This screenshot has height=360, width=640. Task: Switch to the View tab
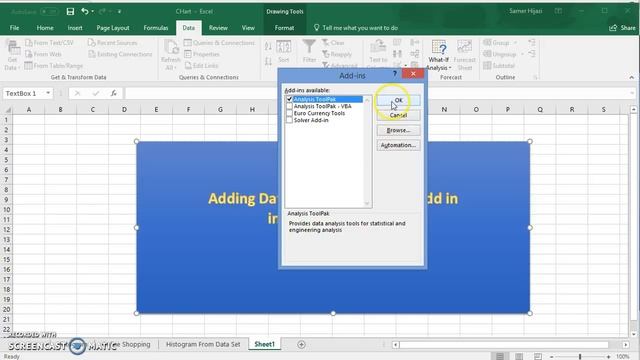point(248,28)
